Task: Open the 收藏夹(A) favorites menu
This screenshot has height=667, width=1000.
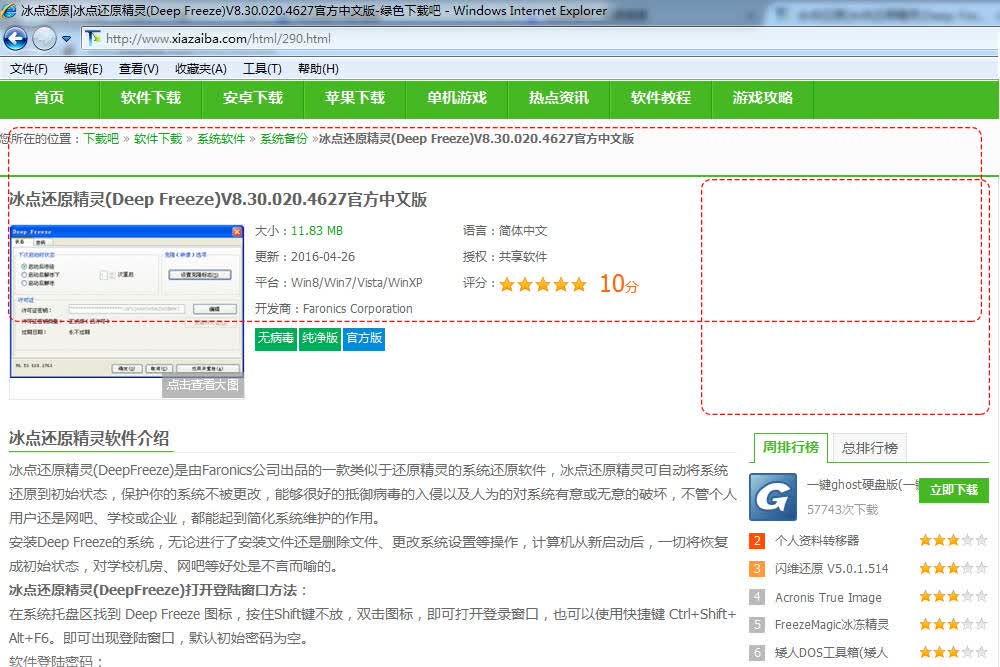Action: (201, 68)
